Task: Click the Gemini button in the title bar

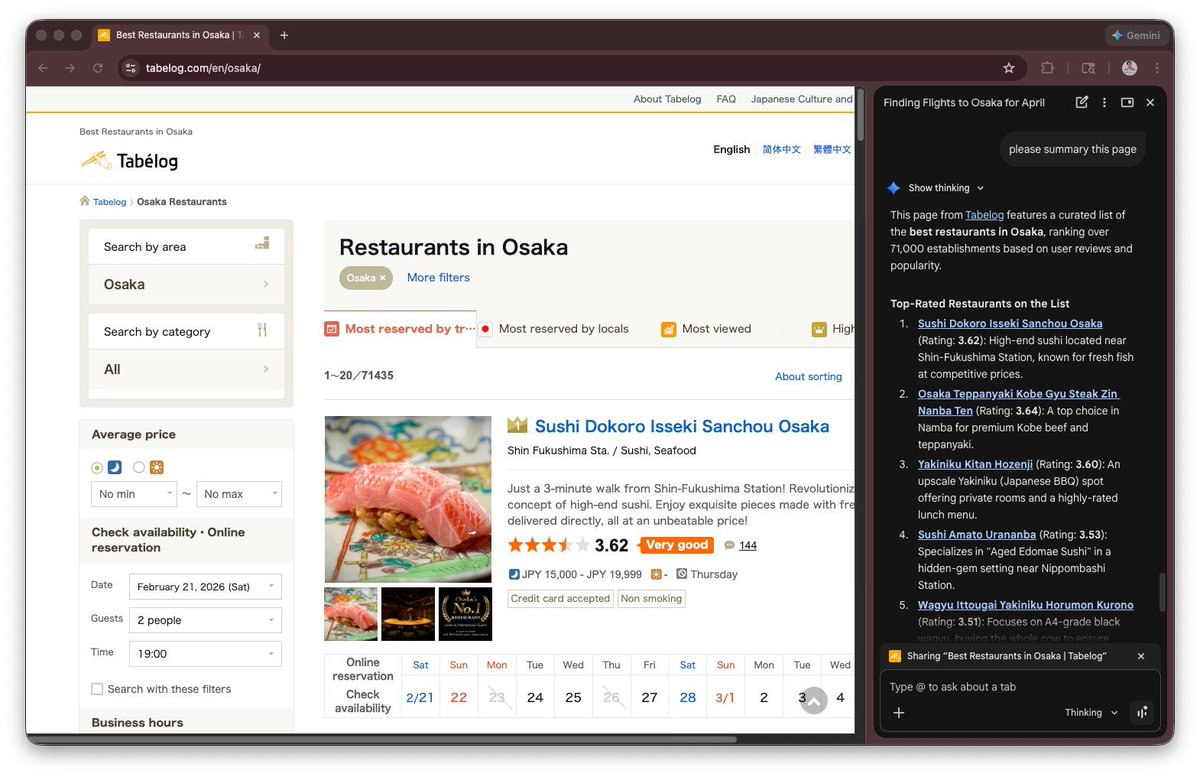Action: click(x=1135, y=35)
